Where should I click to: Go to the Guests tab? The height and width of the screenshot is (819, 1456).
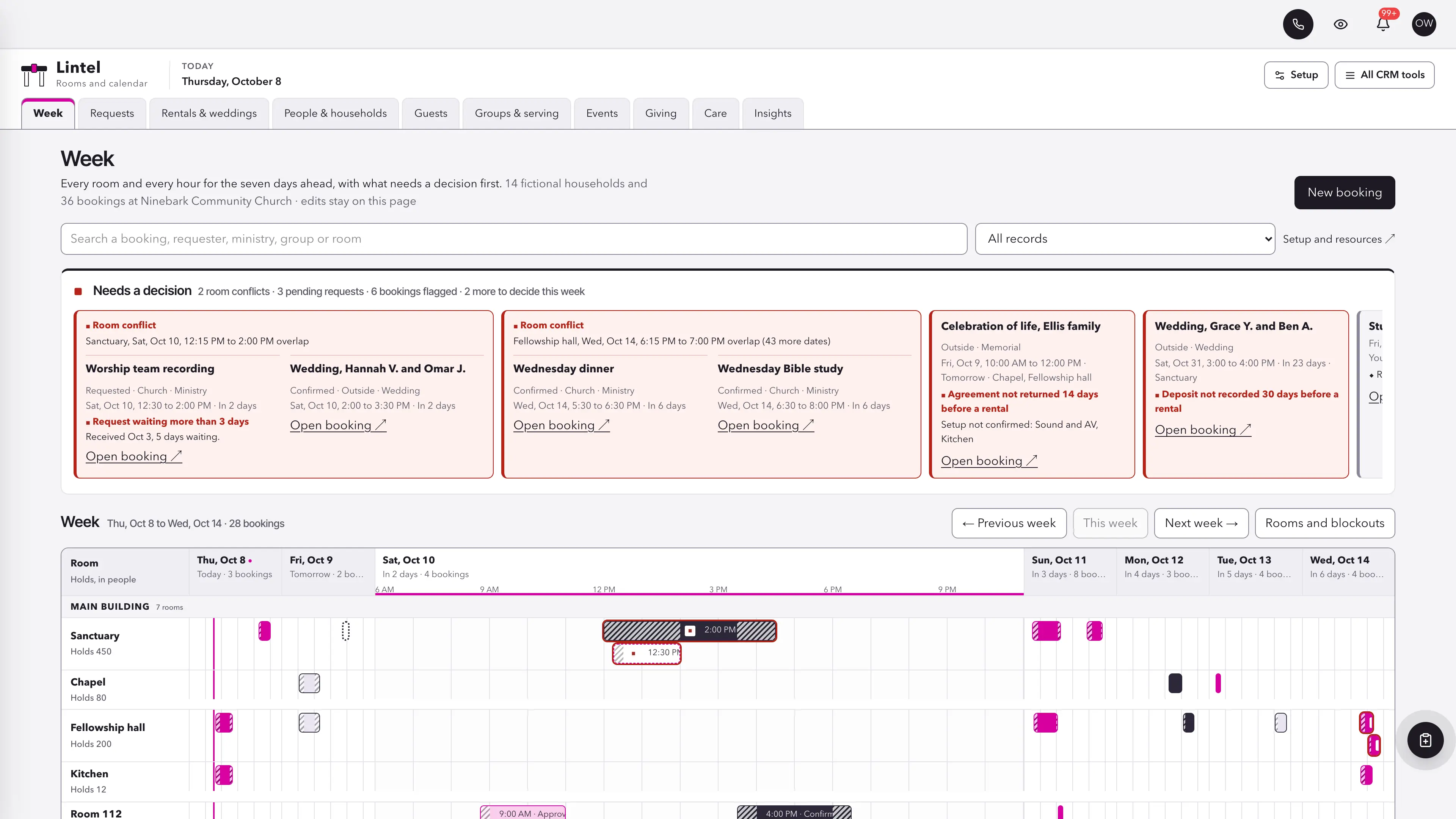(431, 114)
